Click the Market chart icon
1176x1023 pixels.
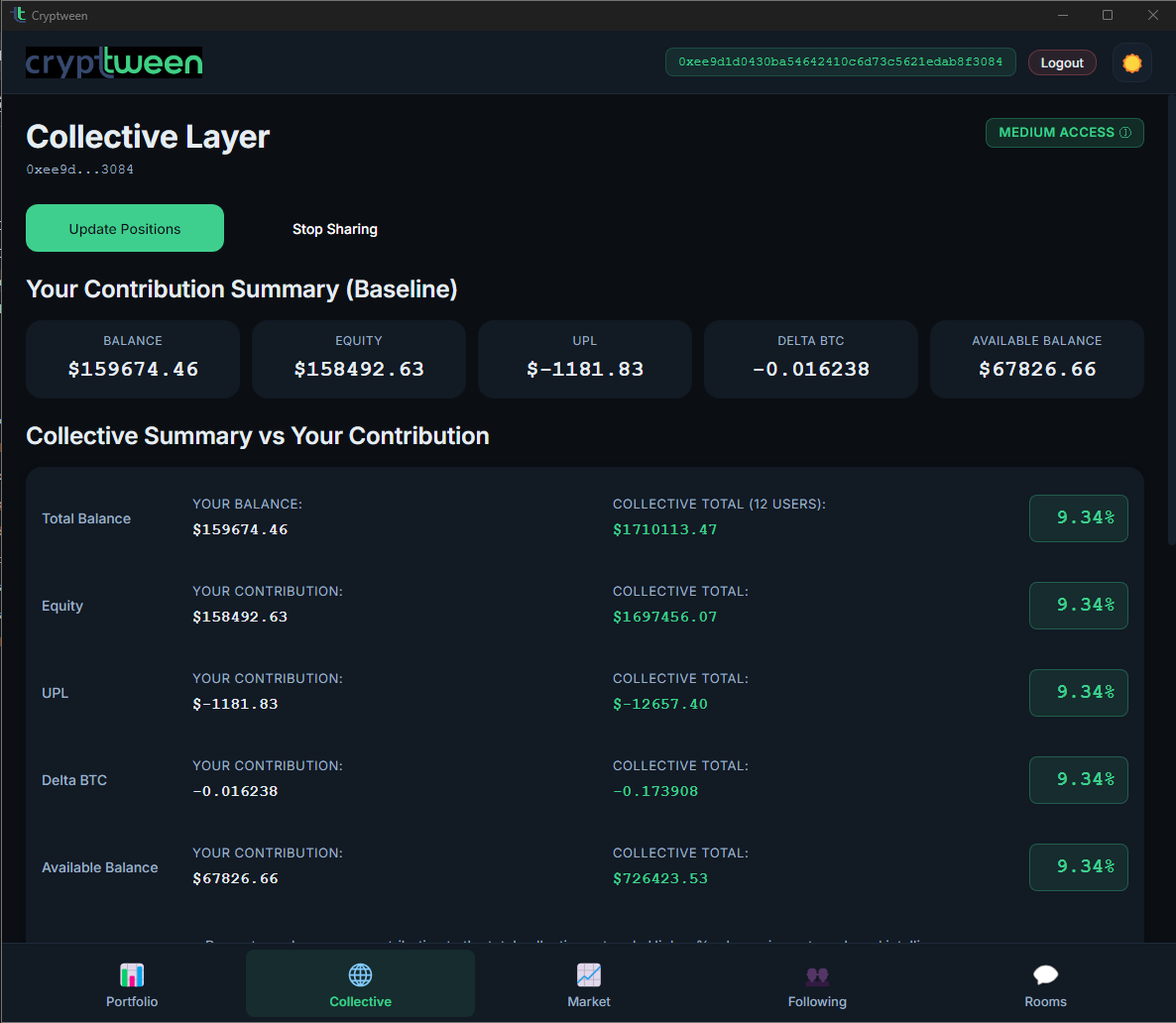[589, 975]
